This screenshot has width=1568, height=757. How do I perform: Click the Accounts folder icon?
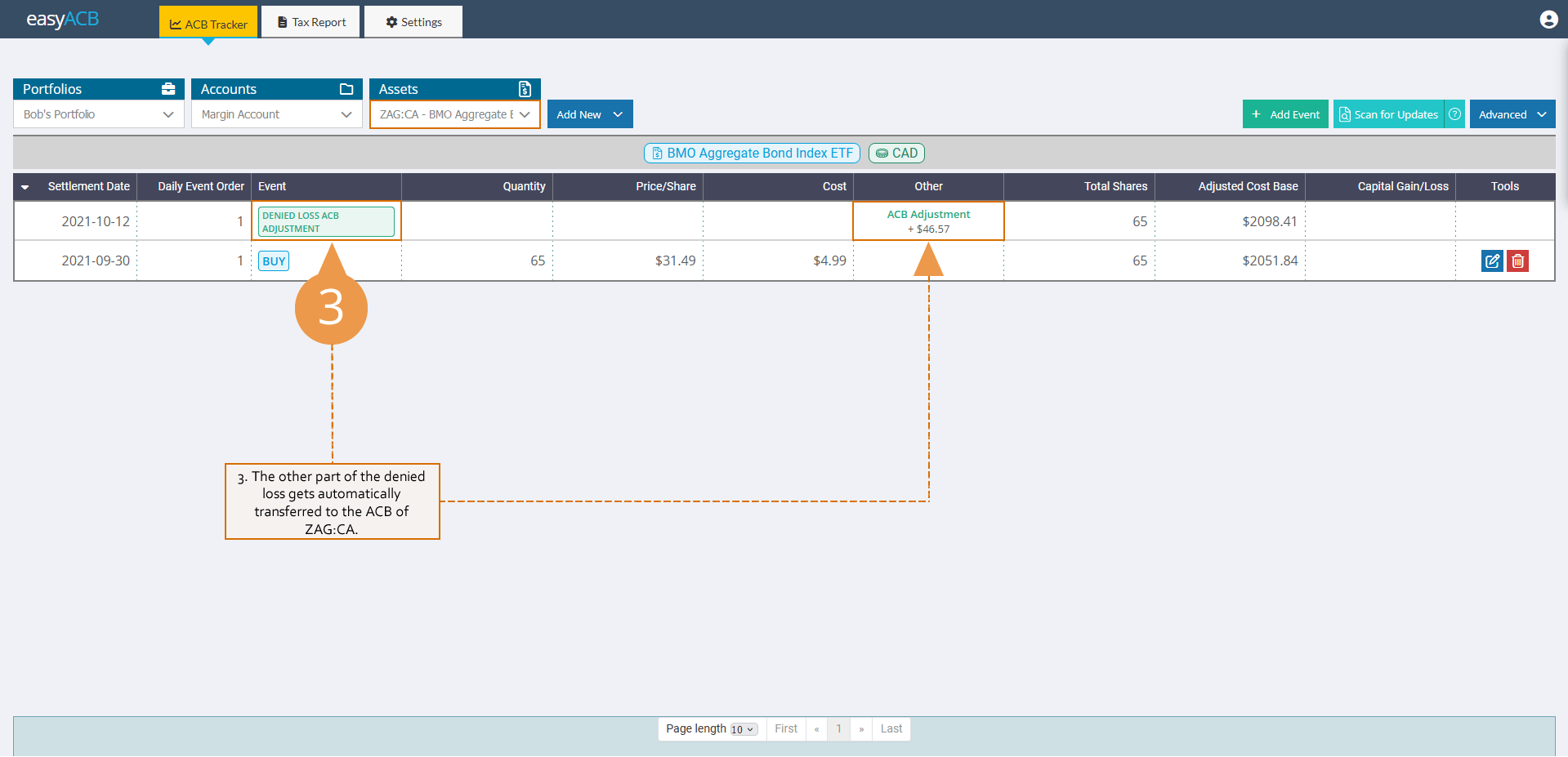click(x=346, y=89)
